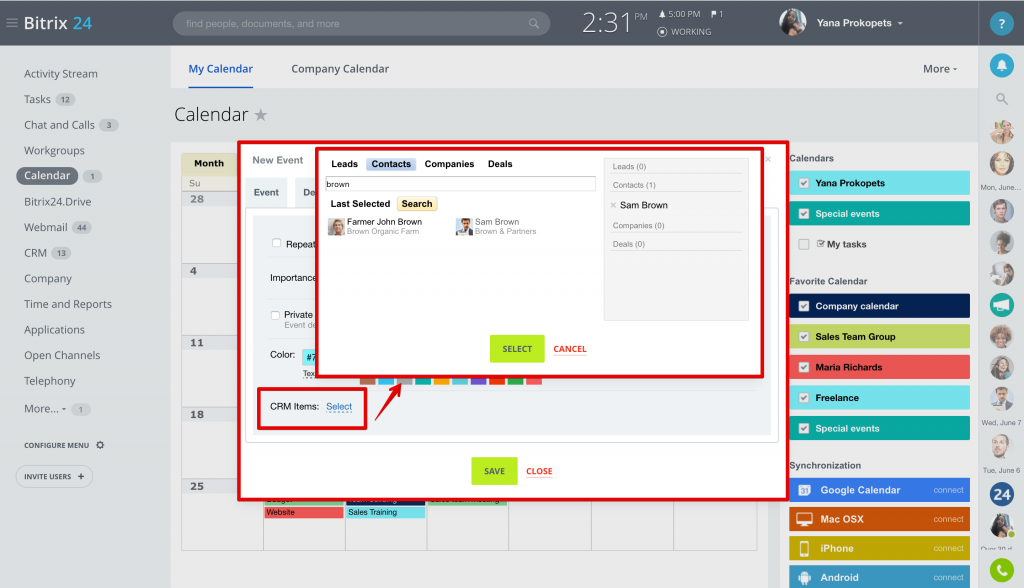The image size is (1024, 588).
Task: Open Webmail in left sidebar
Action: [x=46, y=227]
